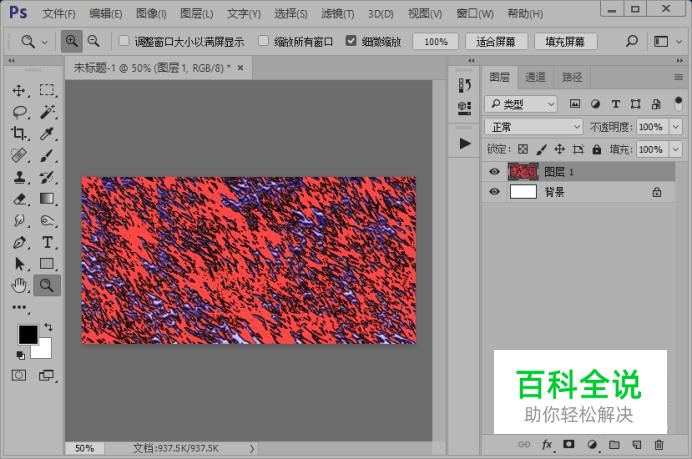Change screen mode from toolbox
692x459 pixels.
[x=46, y=376]
